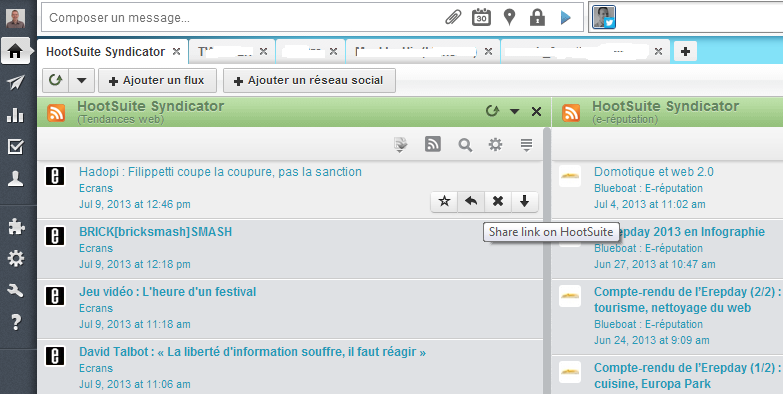Viewport: 783px width, 394px height.
Task: Open David Talbot liberté d'information link
Action: (x=252, y=352)
